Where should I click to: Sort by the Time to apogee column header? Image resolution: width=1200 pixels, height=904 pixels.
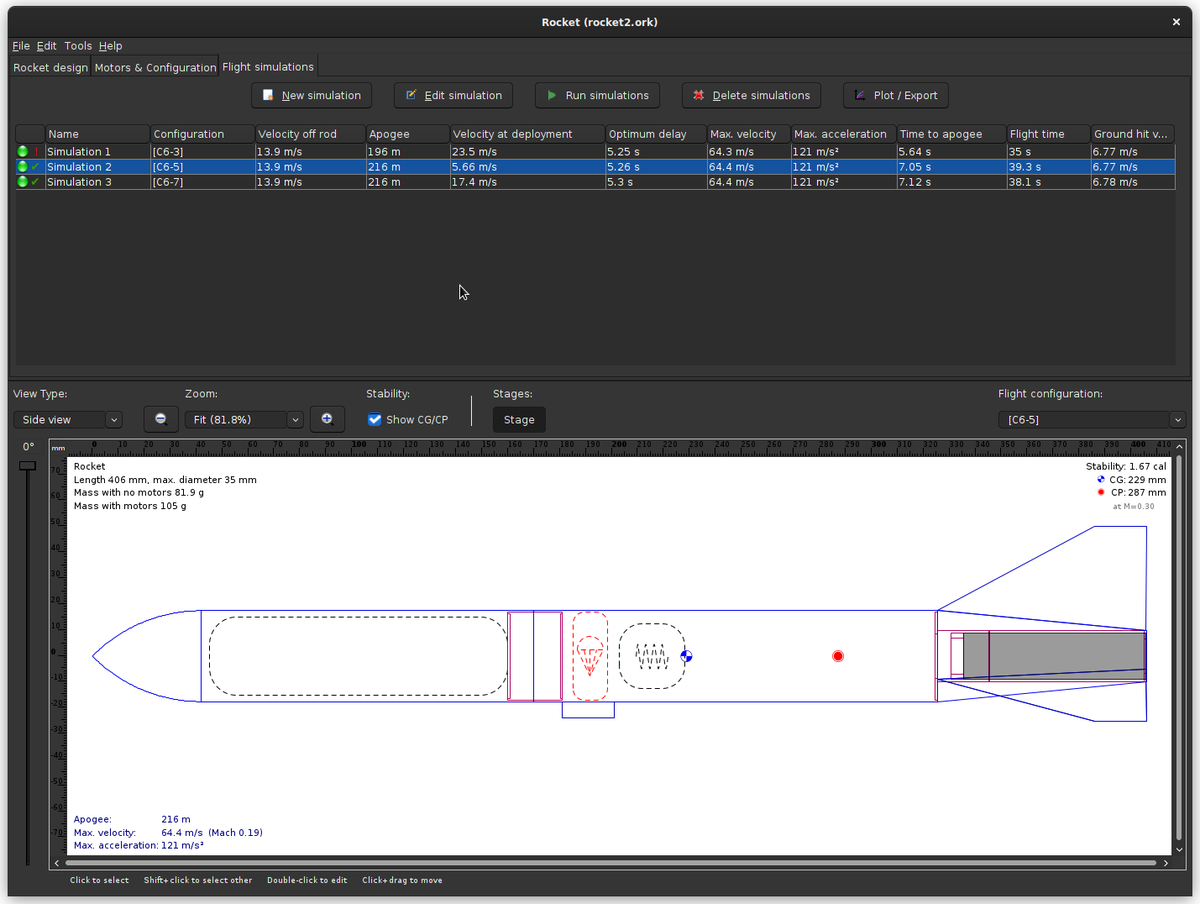(951, 134)
